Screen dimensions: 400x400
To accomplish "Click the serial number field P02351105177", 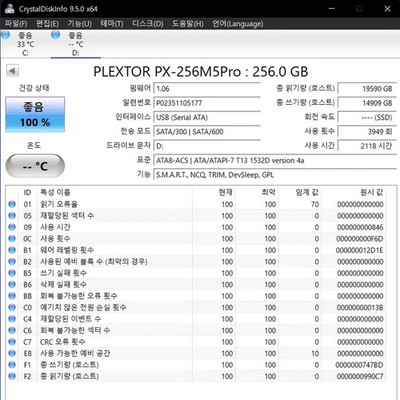I will (207, 103).
